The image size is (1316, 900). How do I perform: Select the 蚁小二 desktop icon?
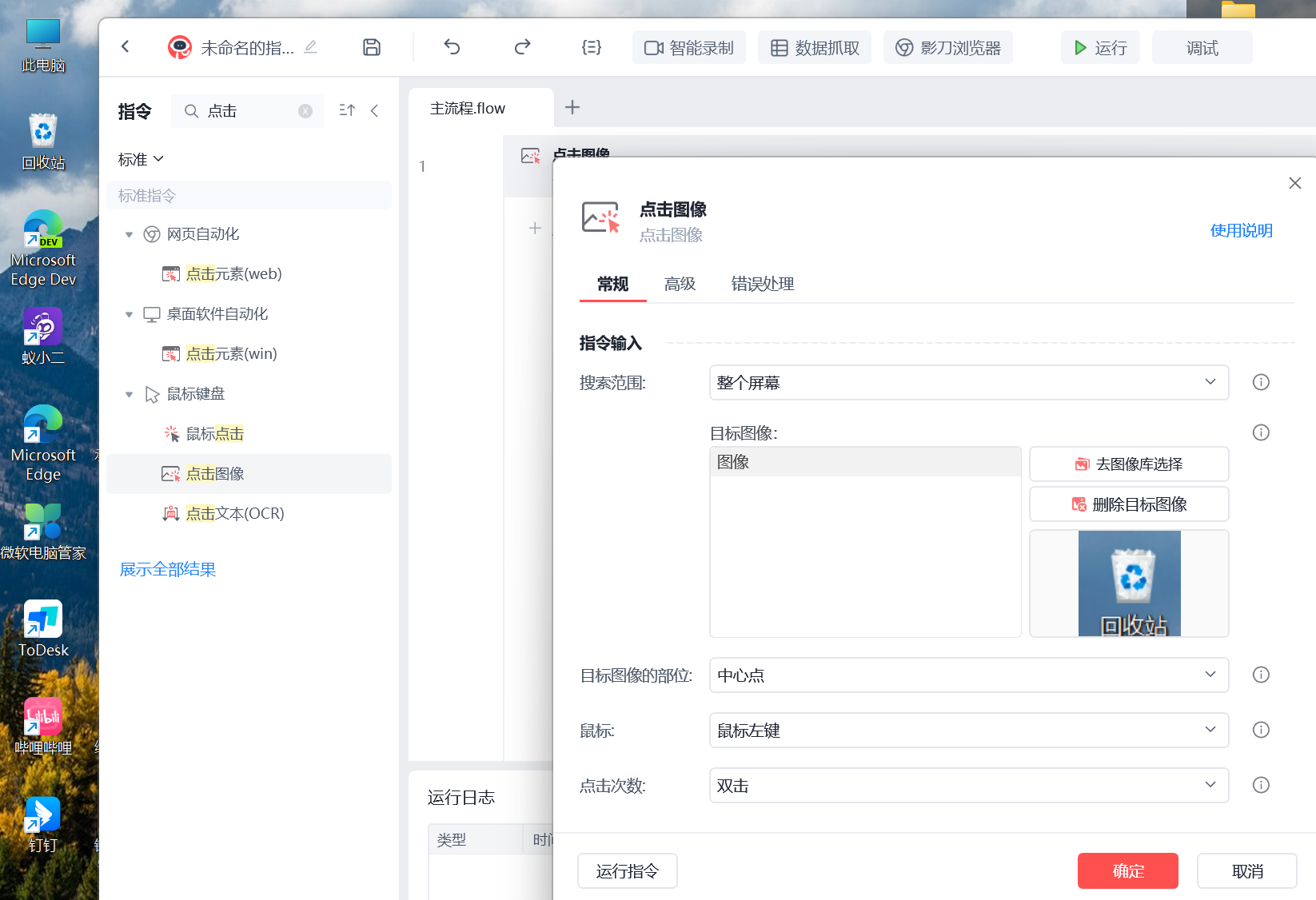(43, 337)
